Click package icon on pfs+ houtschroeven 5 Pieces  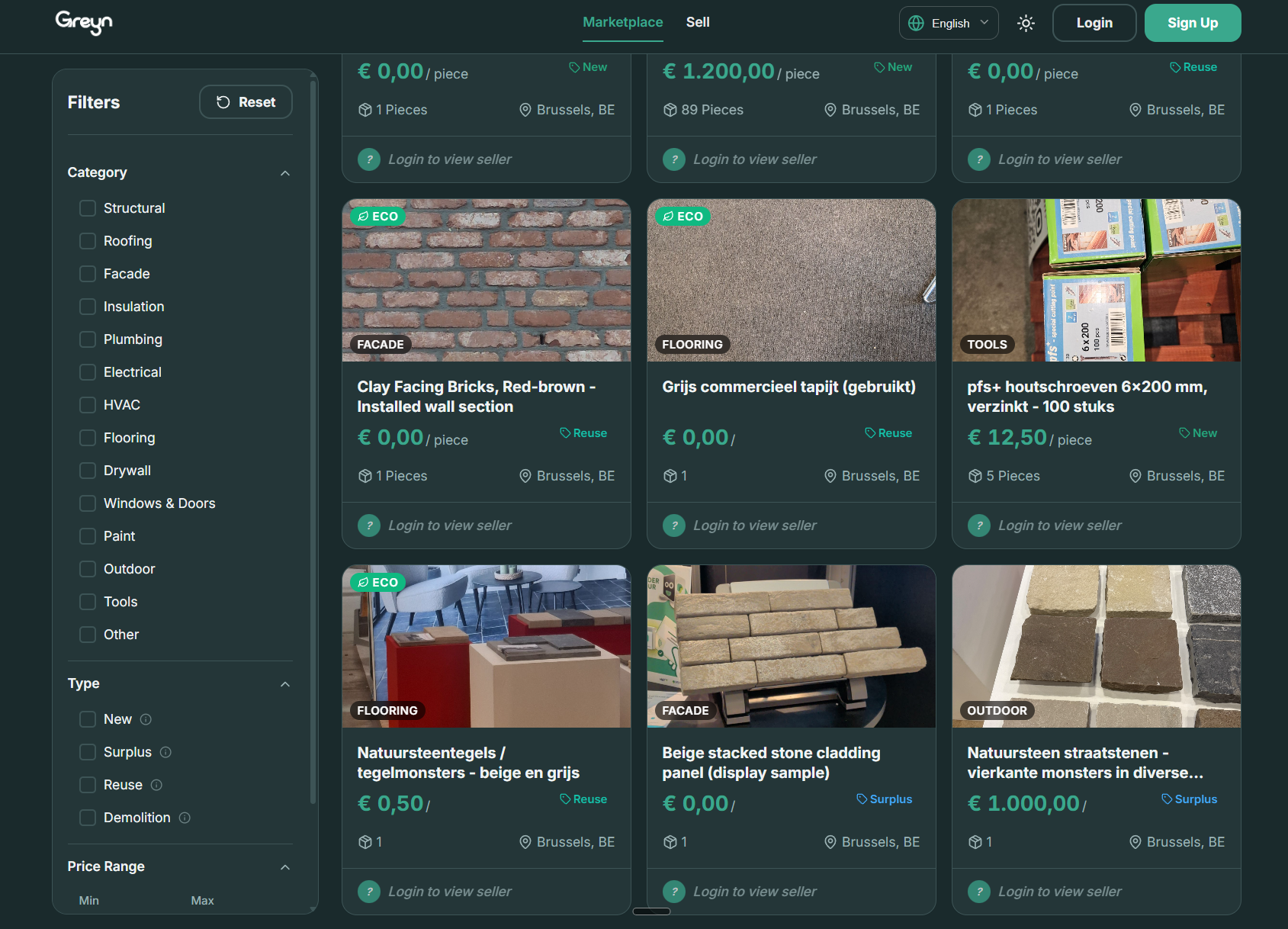pyautogui.click(x=975, y=476)
